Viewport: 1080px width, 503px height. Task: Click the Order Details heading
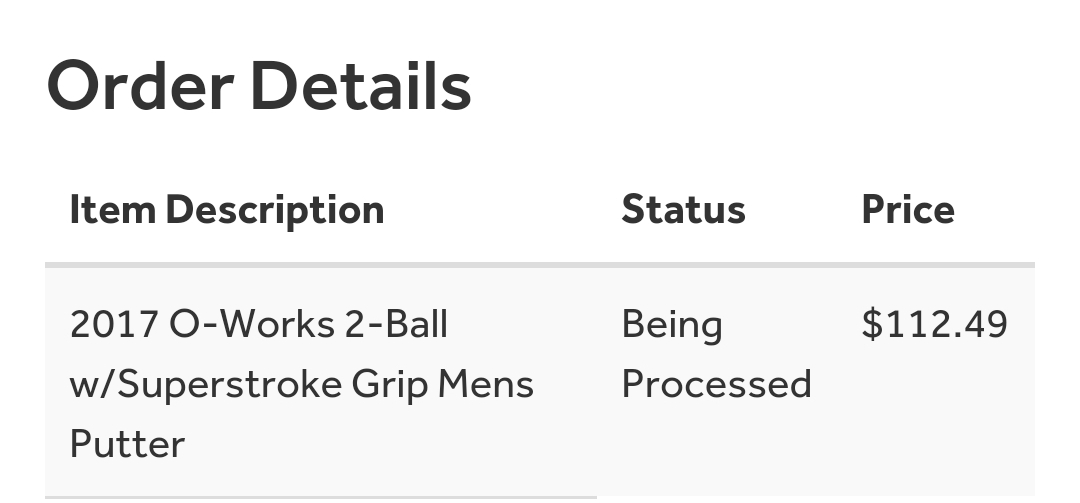258,86
